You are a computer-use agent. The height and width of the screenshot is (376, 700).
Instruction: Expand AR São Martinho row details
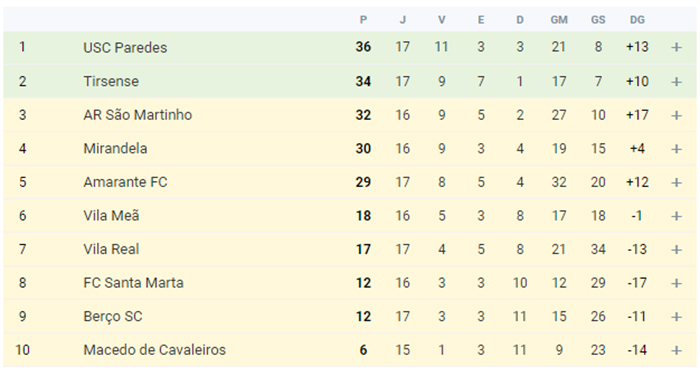[x=676, y=115]
